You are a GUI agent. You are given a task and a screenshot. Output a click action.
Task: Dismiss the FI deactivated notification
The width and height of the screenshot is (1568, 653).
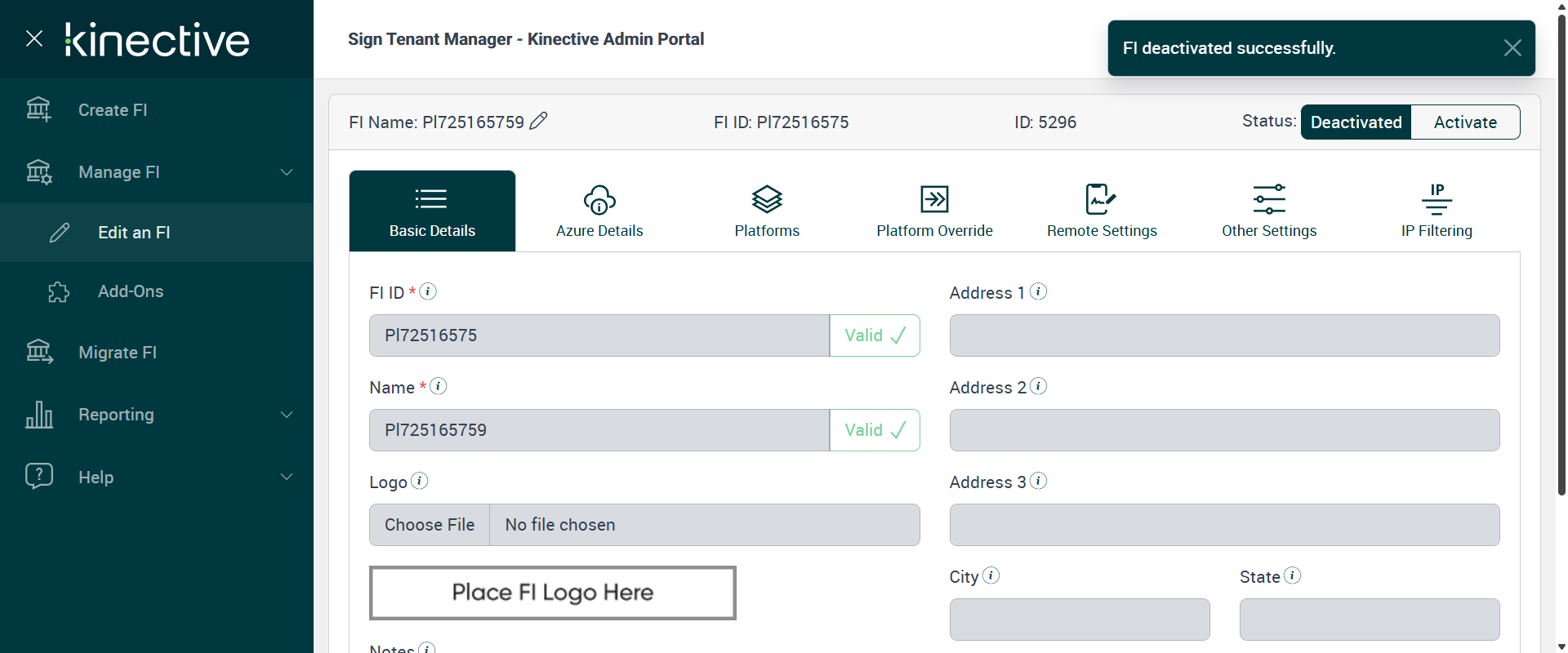pos(1512,48)
